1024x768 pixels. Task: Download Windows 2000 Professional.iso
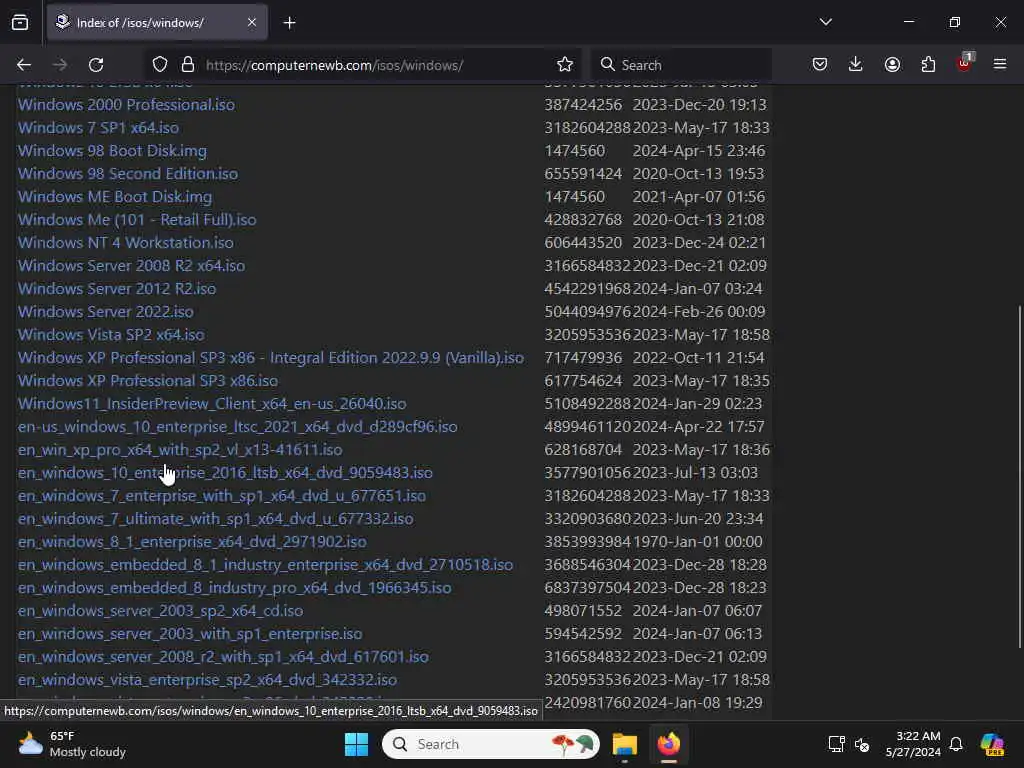tap(126, 104)
